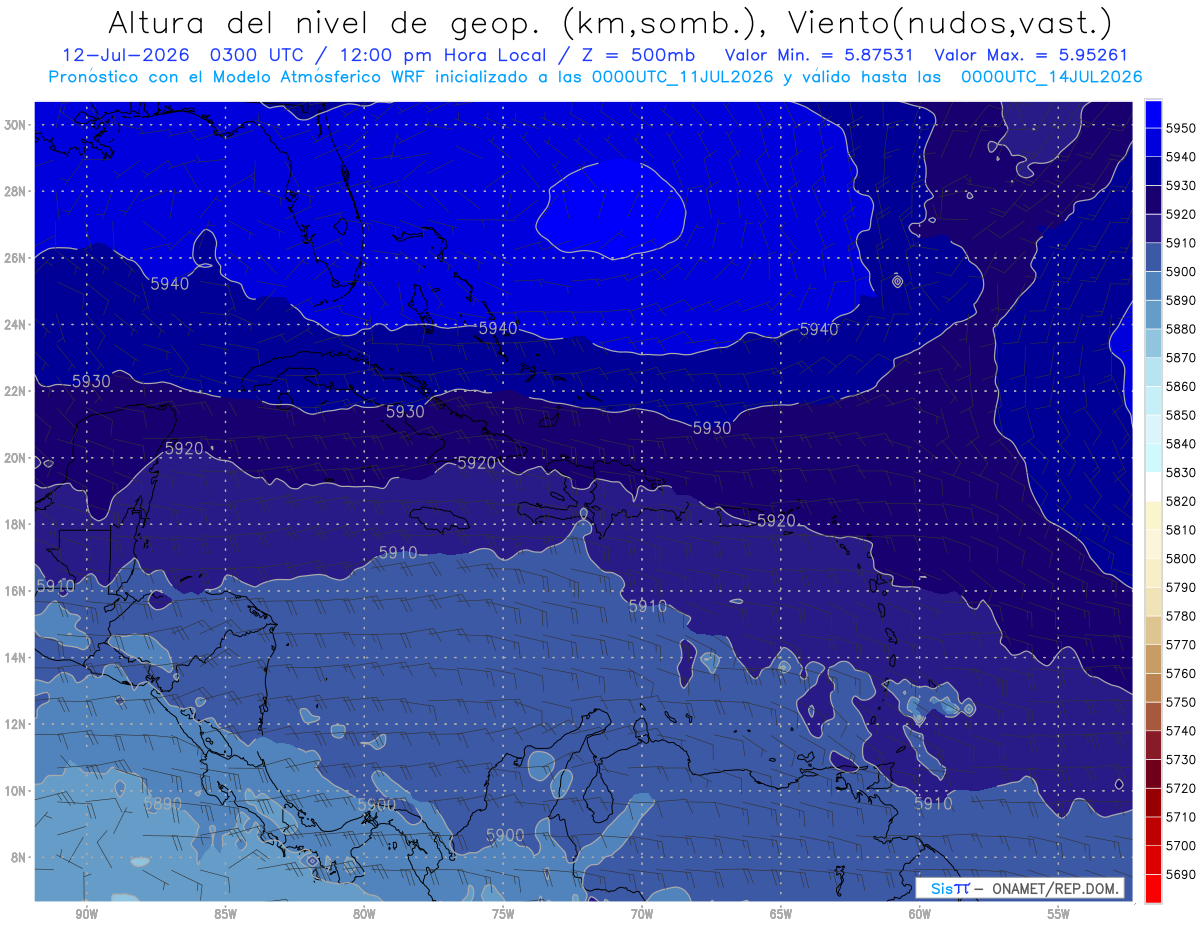Click the 14N latitude axis label
The image size is (1200, 927).
(x=17, y=658)
